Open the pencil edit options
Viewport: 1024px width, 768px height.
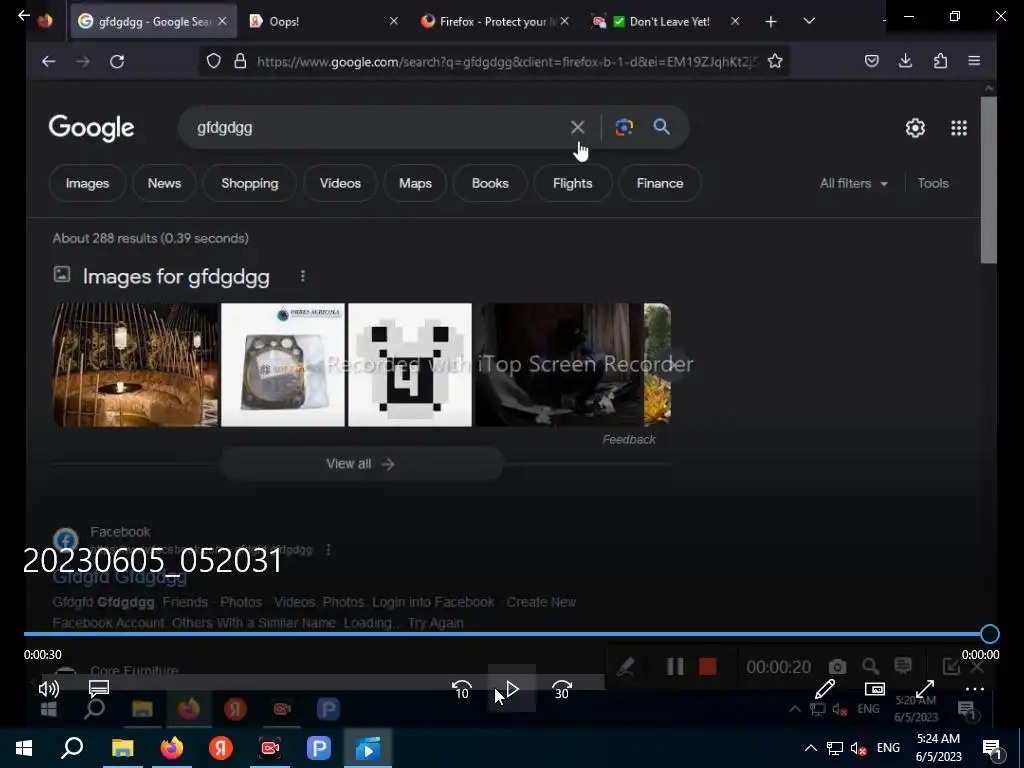pyautogui.click(x=825, y=689)
